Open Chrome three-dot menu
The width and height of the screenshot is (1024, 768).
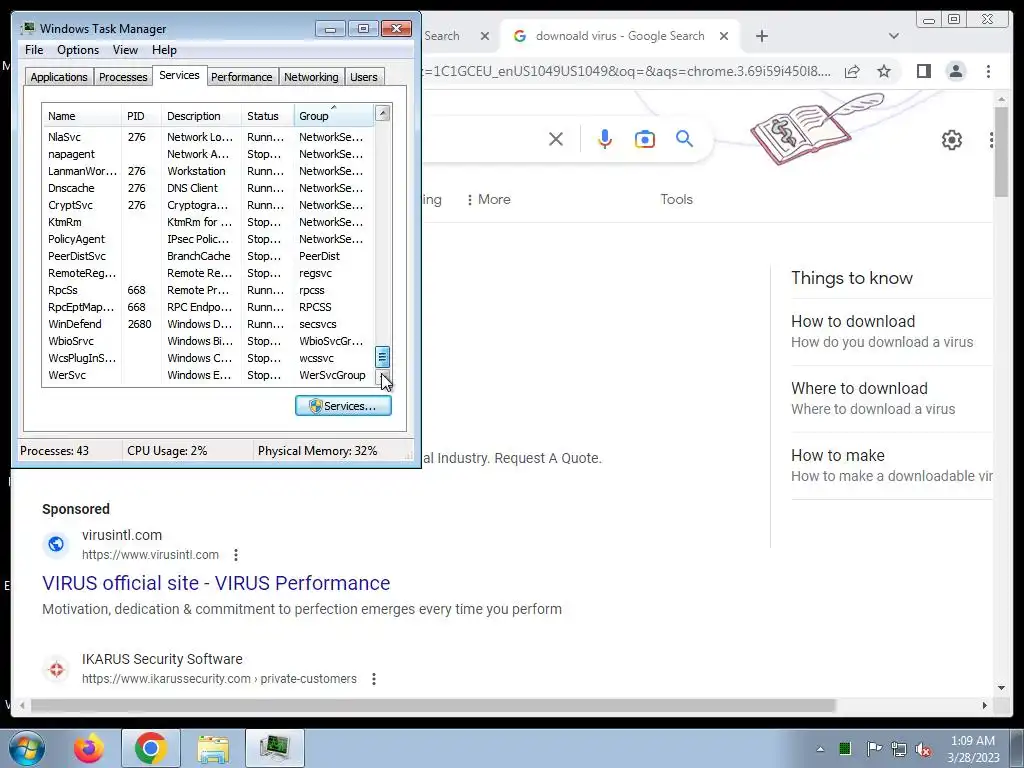click(x=988, y=71)
